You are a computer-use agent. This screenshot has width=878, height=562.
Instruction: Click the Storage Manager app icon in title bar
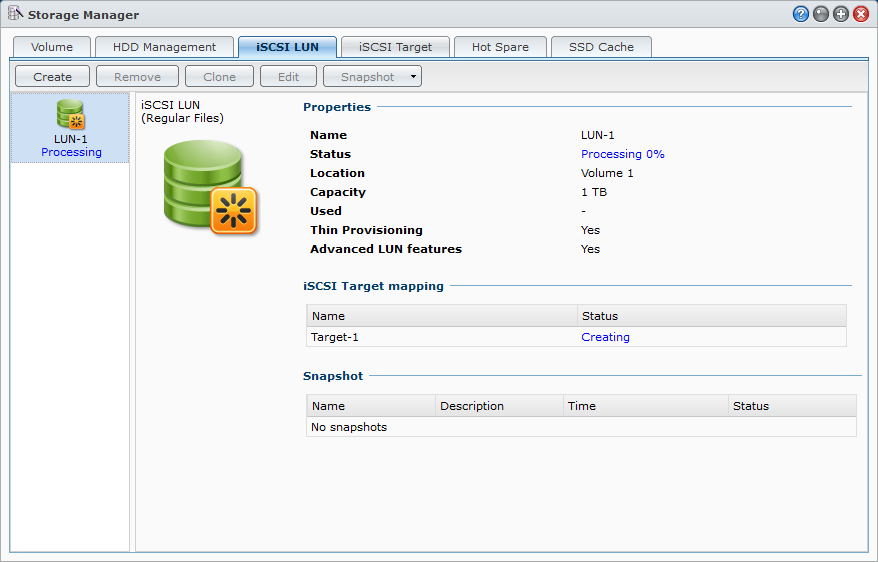click(15, 14)
